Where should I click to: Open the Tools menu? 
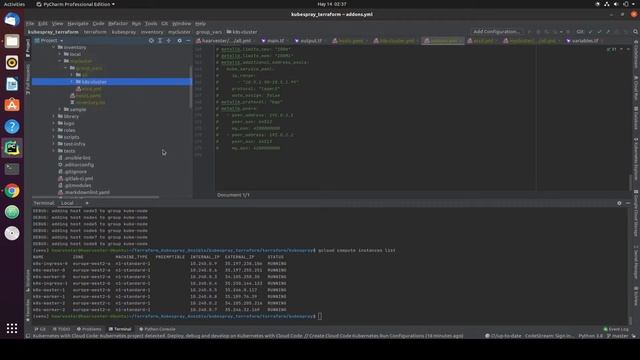[151, 24]
